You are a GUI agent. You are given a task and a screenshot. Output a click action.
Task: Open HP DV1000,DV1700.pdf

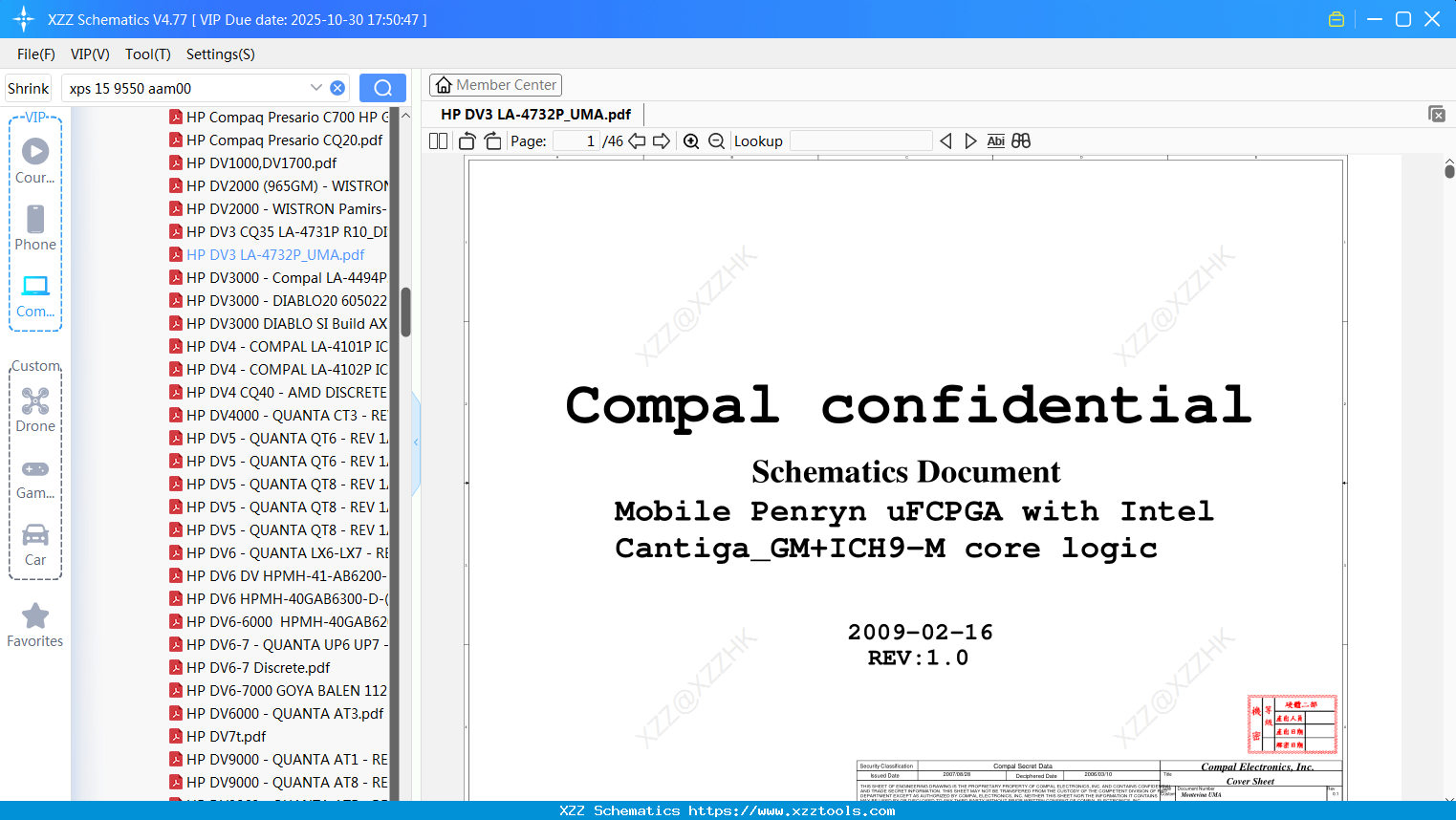pos(253,162)
